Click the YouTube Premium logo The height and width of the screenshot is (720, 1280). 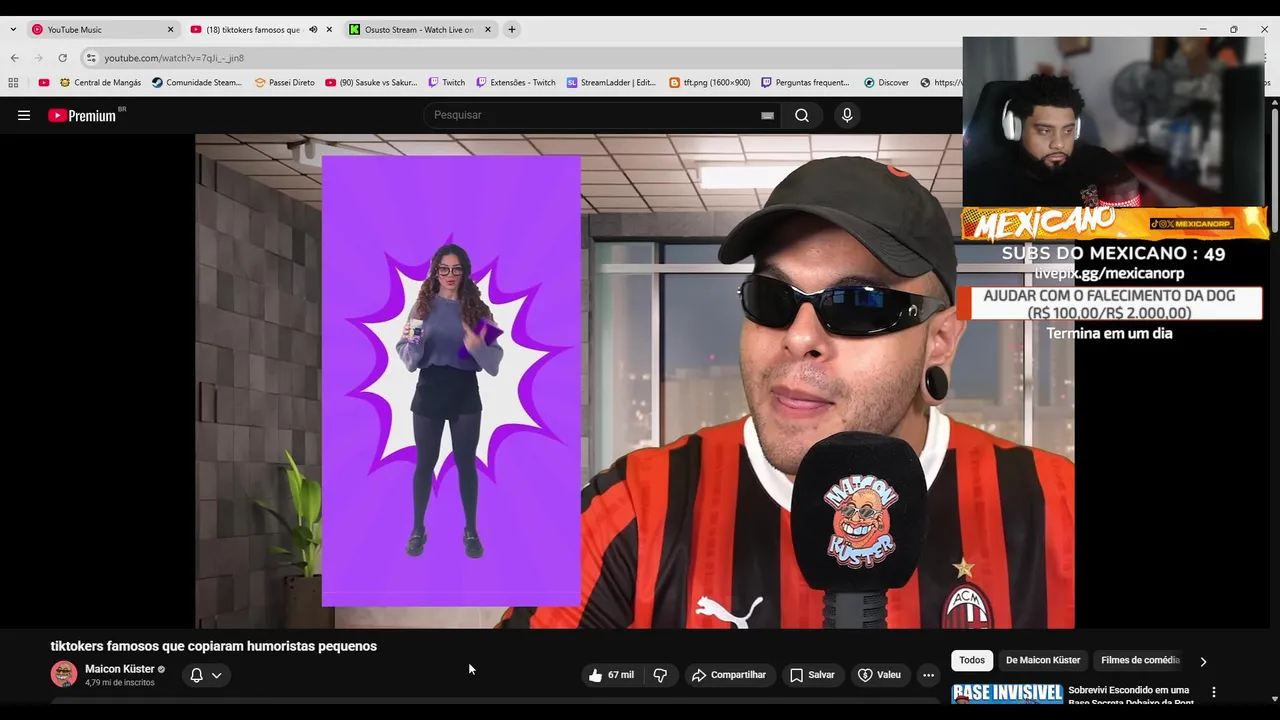point(82,115)
